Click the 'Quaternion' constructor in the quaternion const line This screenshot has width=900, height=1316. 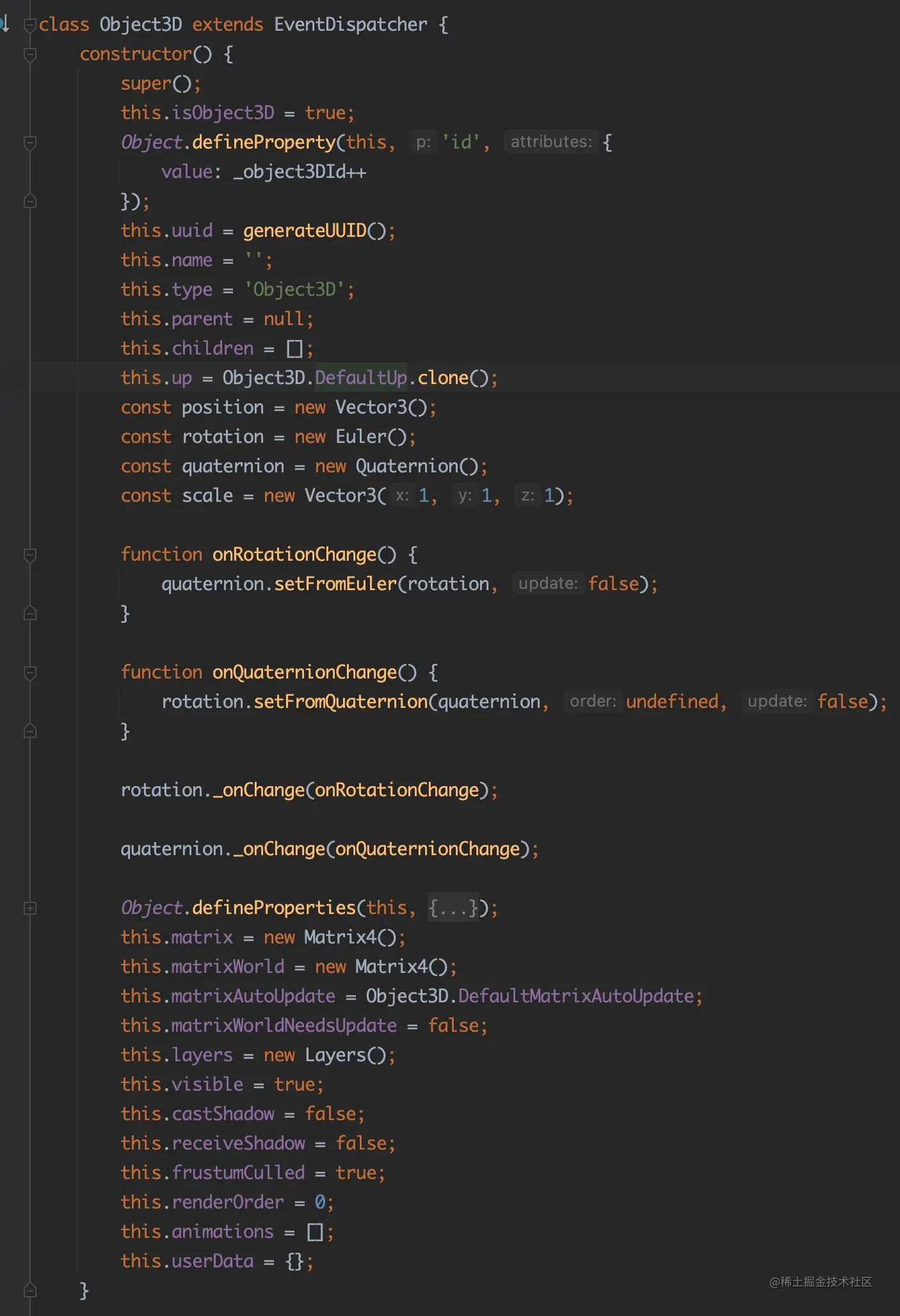(407, 466)
